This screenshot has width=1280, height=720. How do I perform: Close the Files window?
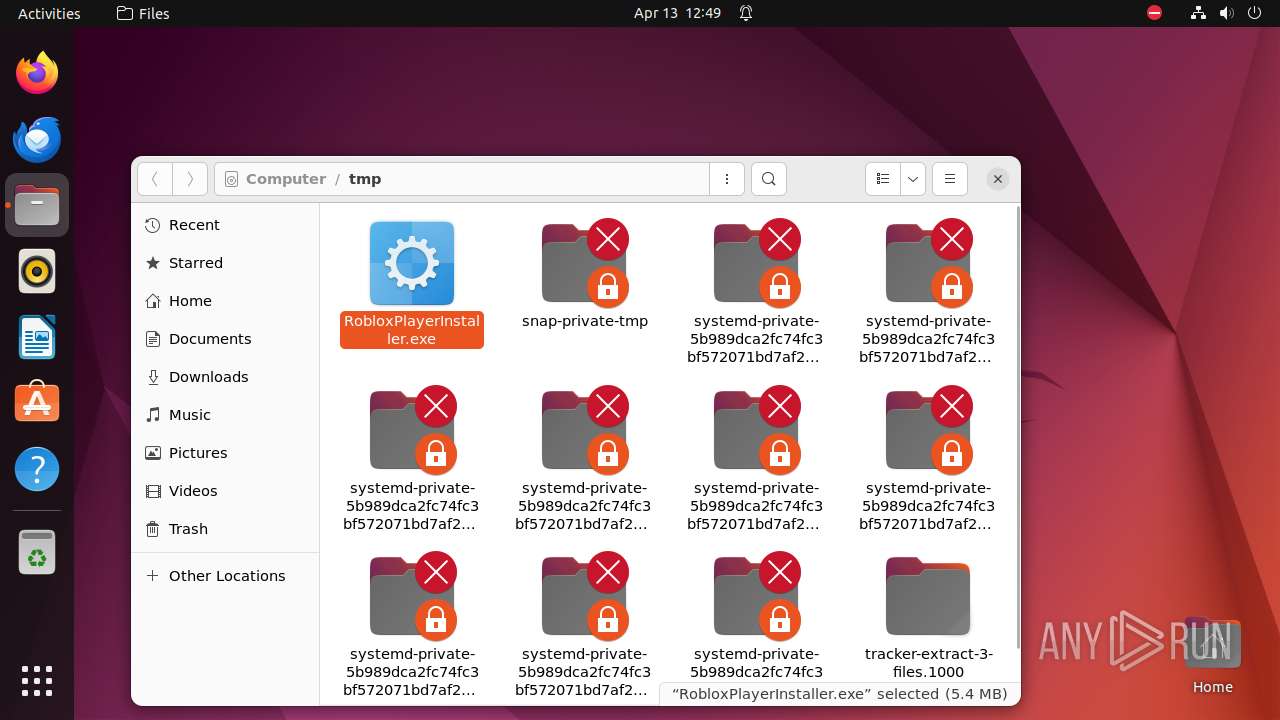click(998, 179)
